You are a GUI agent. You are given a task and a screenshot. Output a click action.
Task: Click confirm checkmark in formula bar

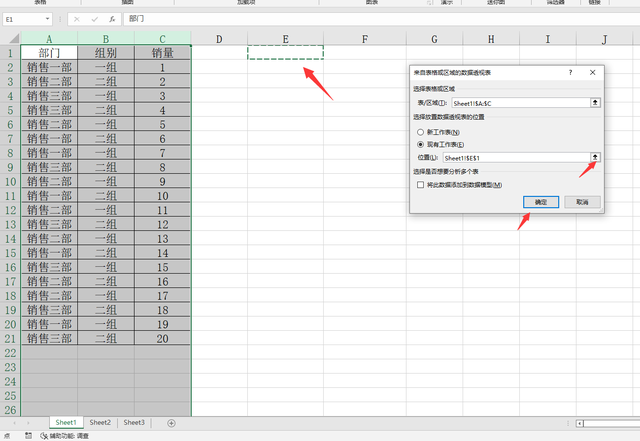click(x=95, y=19)
